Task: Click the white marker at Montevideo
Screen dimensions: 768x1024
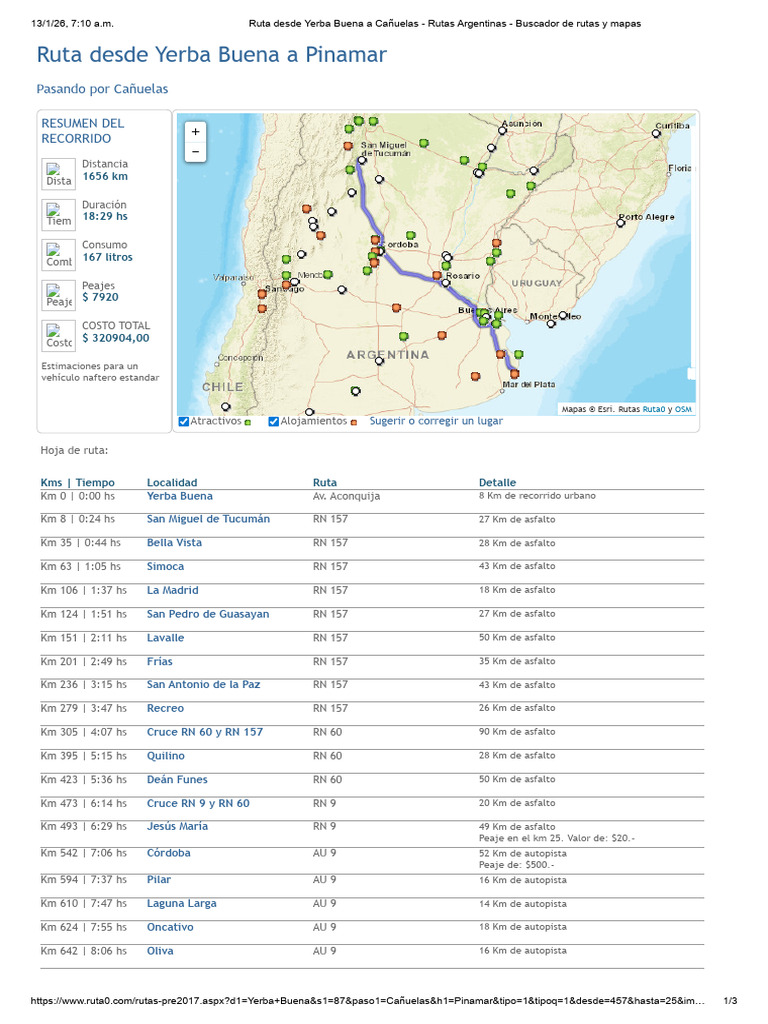Action: [x=563, y=315]
